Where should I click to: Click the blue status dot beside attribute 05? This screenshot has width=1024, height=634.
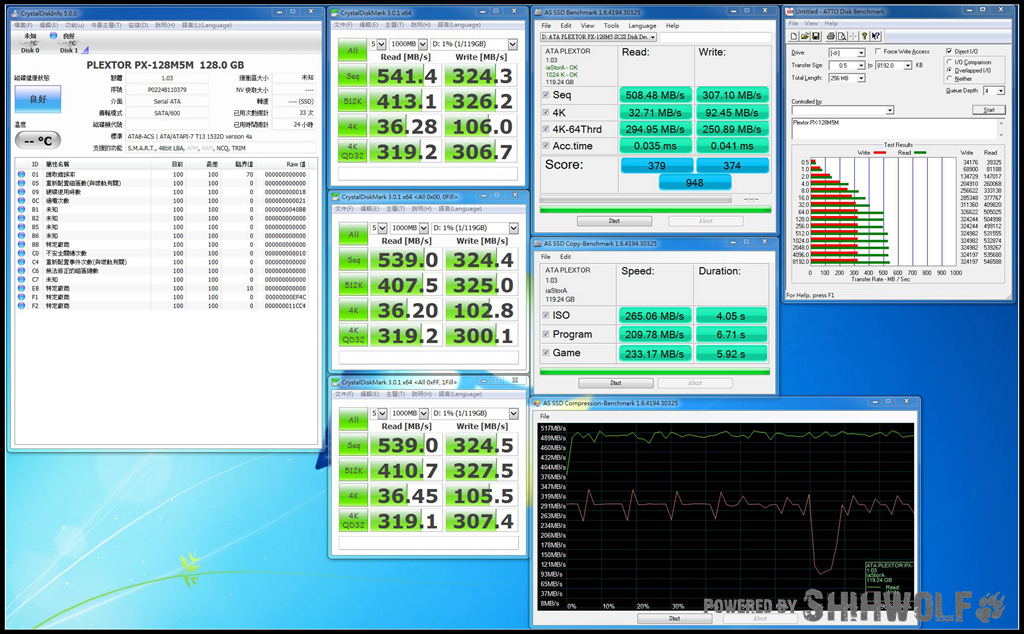(x=21, y=183)
